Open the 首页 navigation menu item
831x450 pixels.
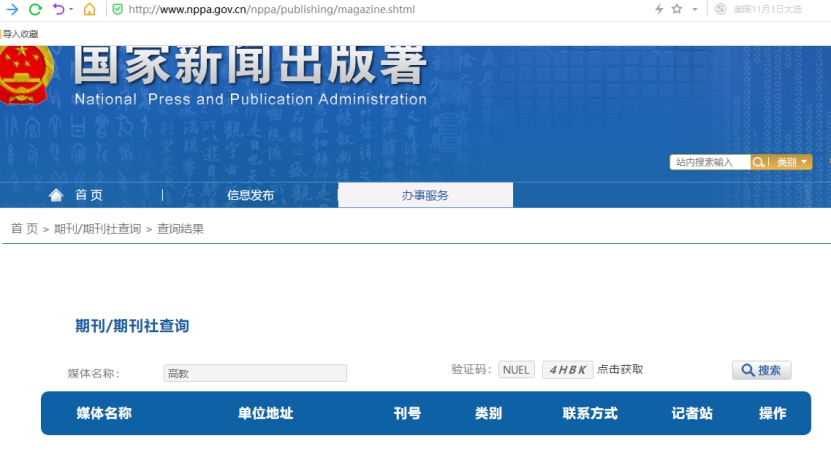click(x=89, y=195)
